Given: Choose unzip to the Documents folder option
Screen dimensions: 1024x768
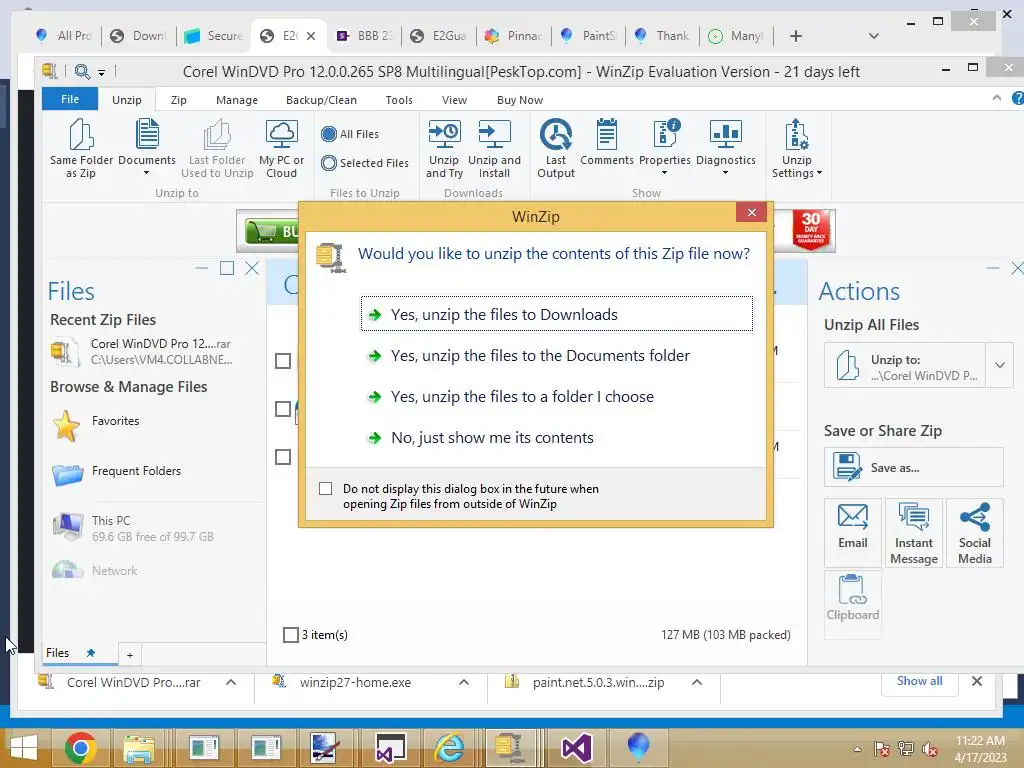Looking at the screenshot, I should (x=556, y=355).
